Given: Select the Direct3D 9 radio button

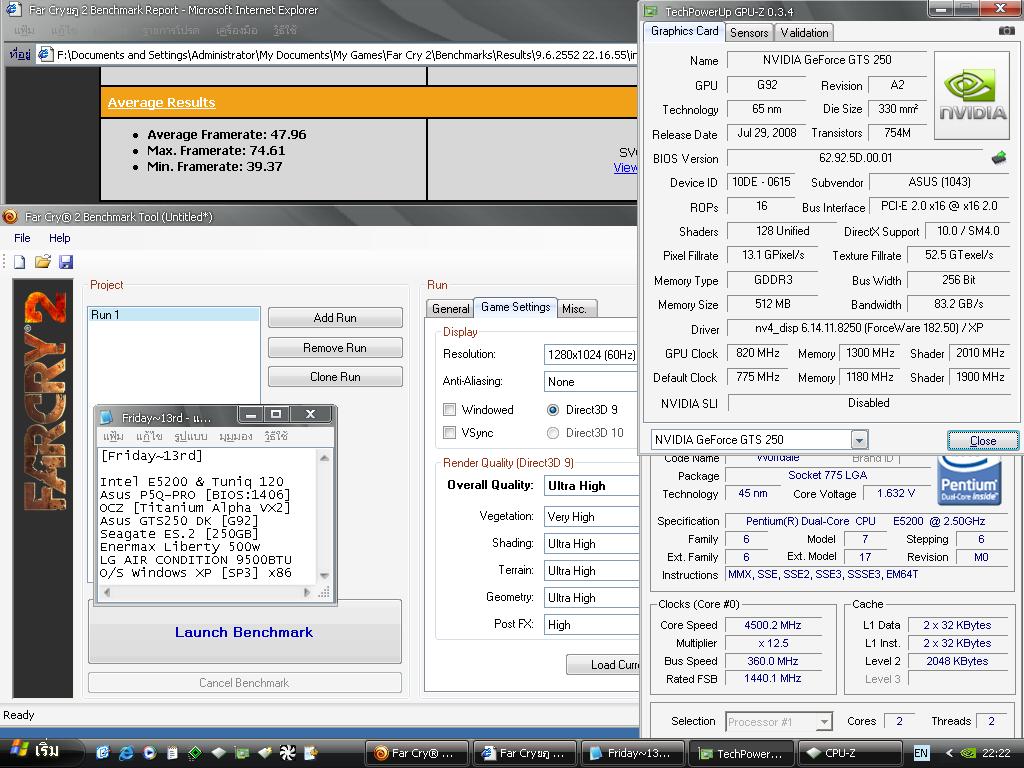Looking at the screenshot, I should [x=553, y=410].
